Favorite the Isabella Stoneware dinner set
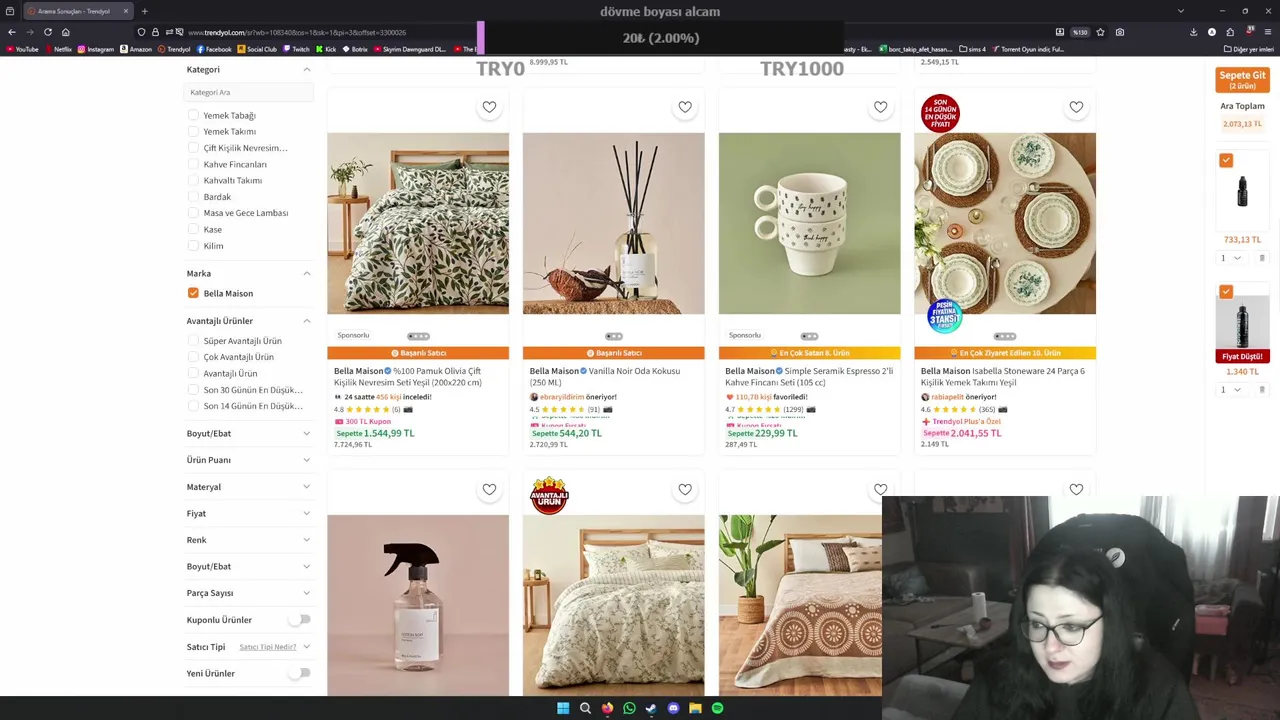The height and width of the screenshot is (720, 1280). 1076,107
